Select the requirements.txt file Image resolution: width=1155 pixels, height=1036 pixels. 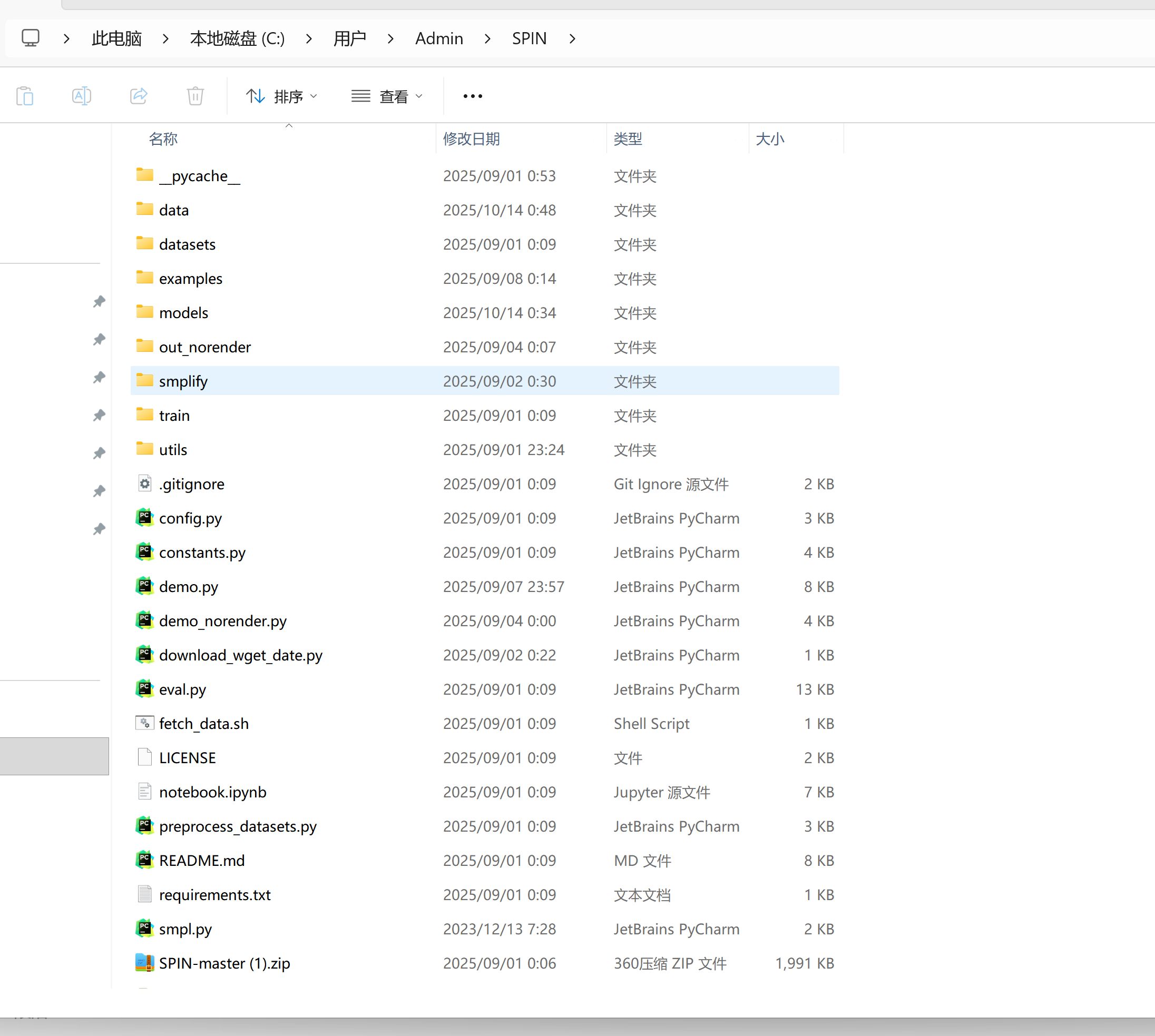(x=214, y=895)
